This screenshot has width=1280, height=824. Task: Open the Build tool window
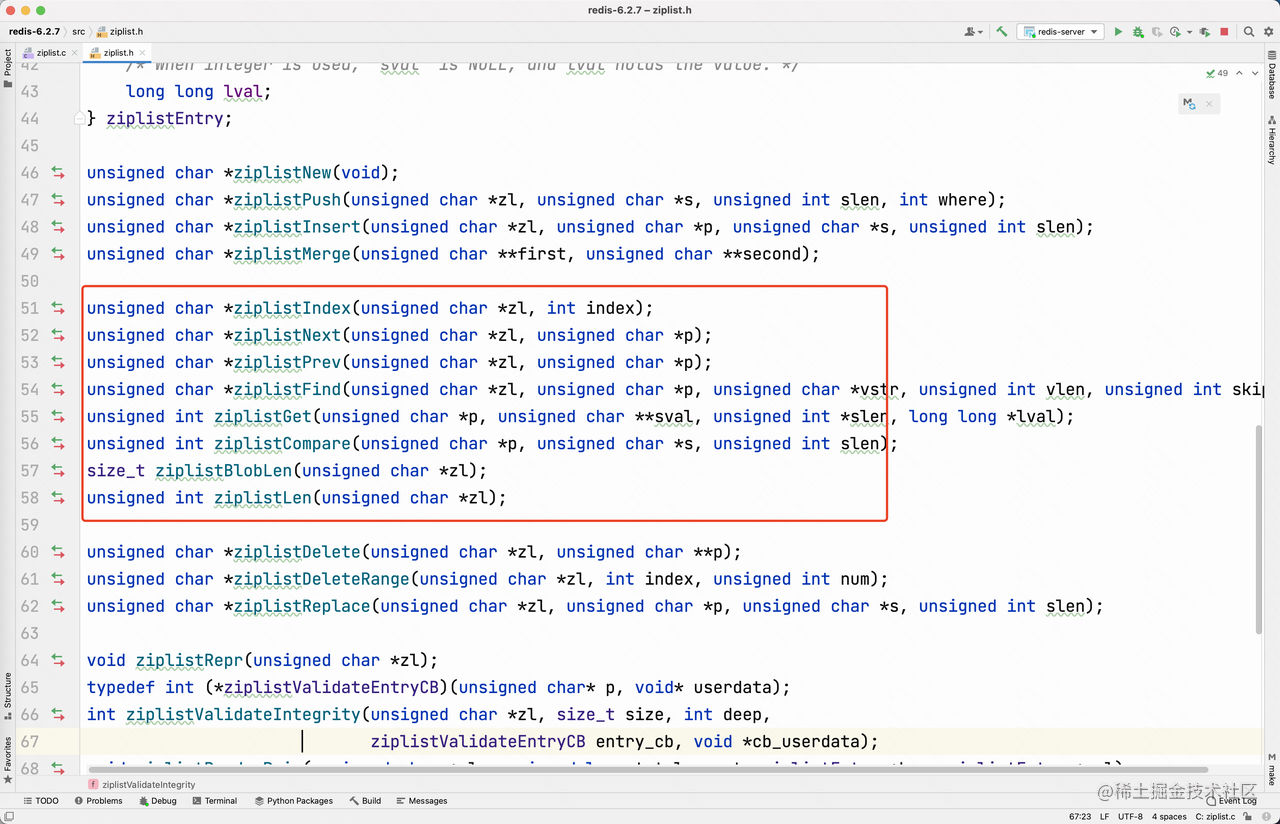click(x=365, y=801)
